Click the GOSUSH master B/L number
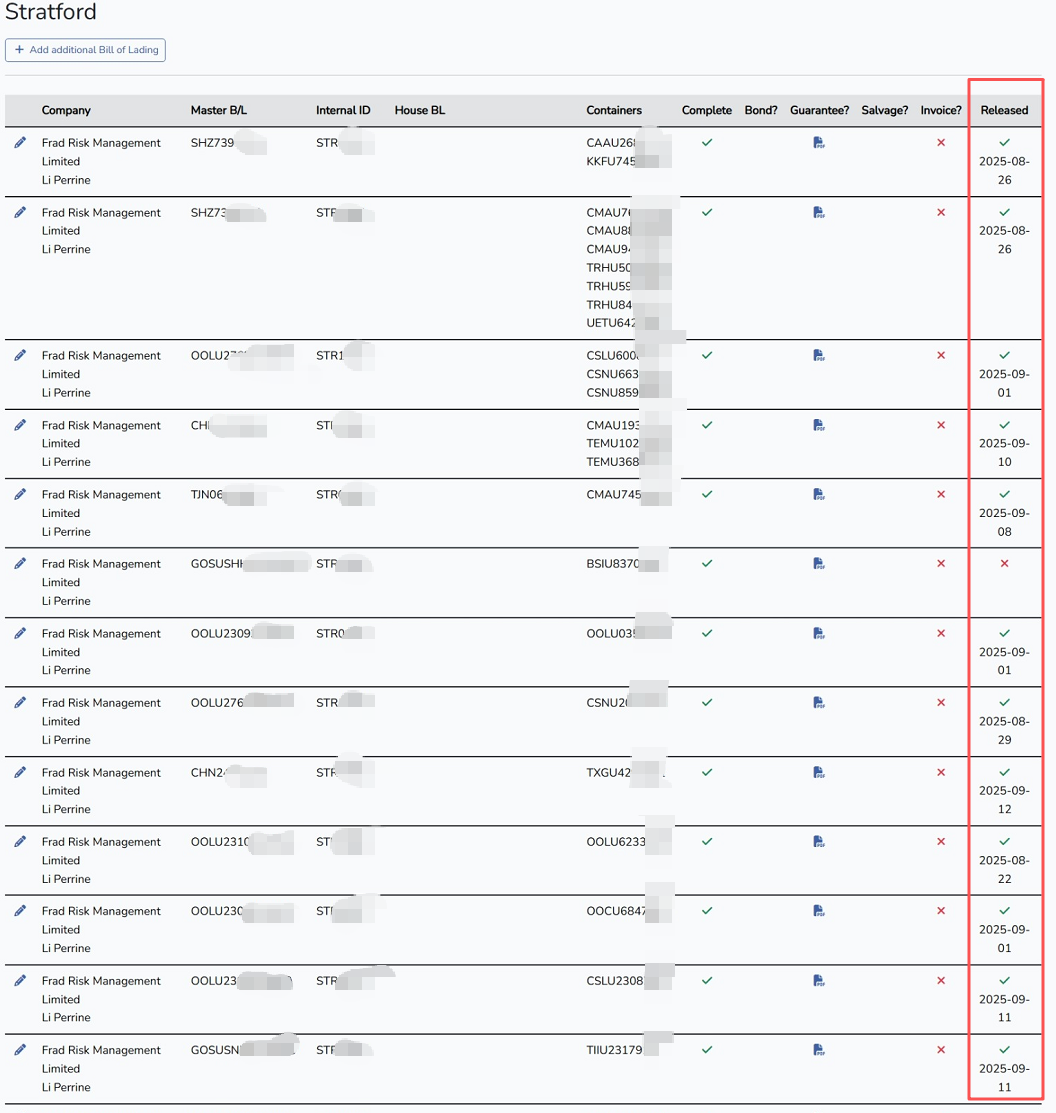1056x1113 pixels. (x=218, y=564)
